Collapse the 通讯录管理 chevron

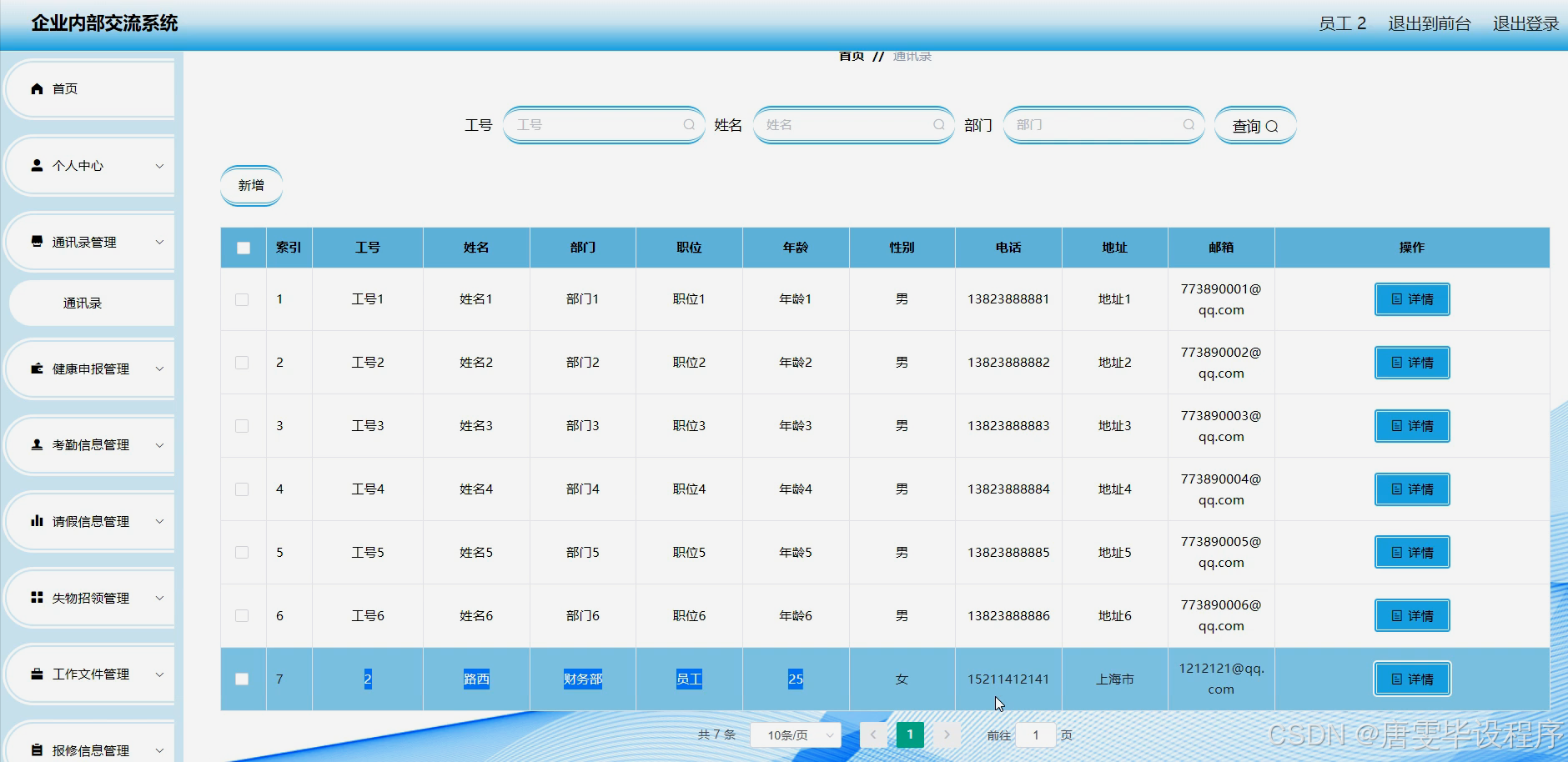[159, 243]
